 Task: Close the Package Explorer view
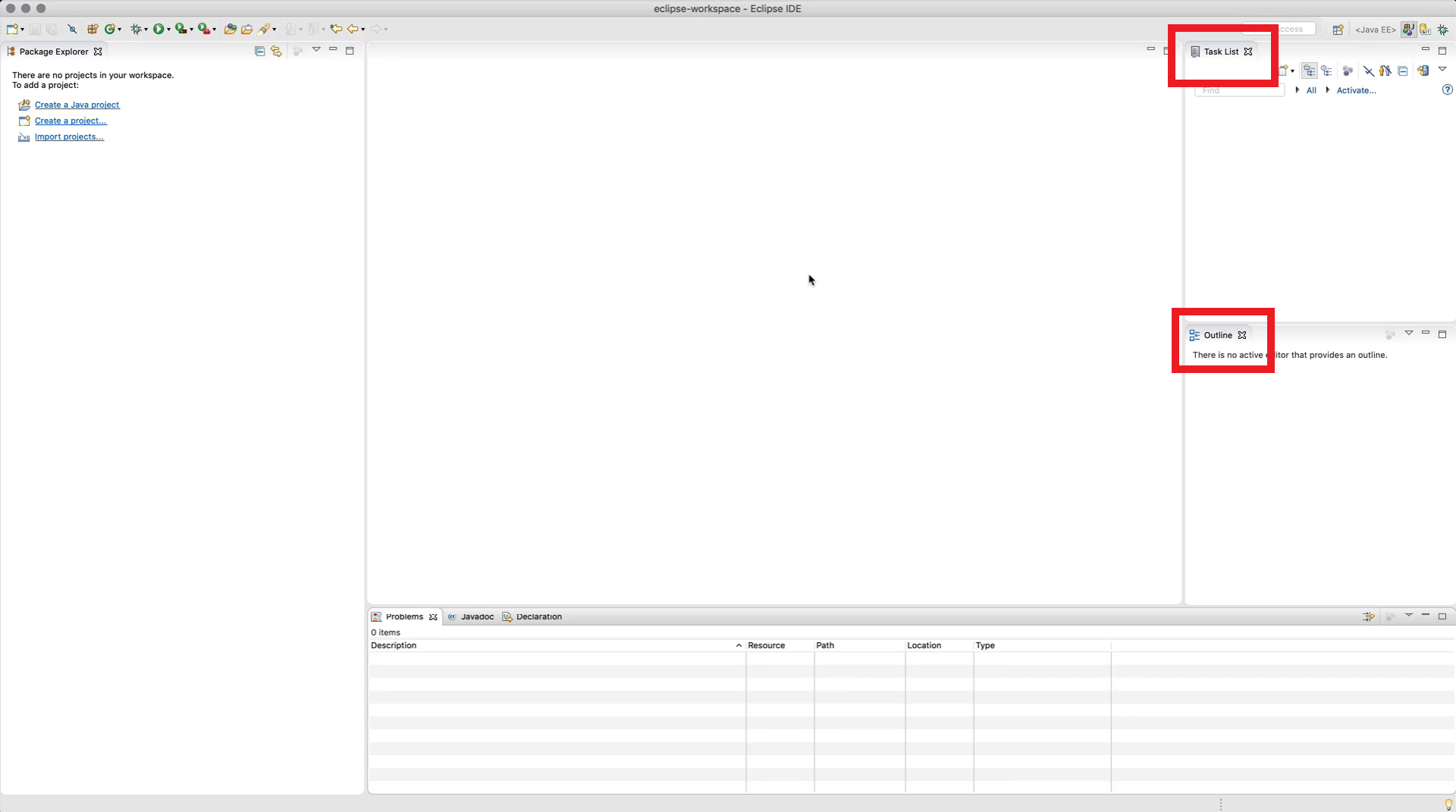tap(98, 52)
